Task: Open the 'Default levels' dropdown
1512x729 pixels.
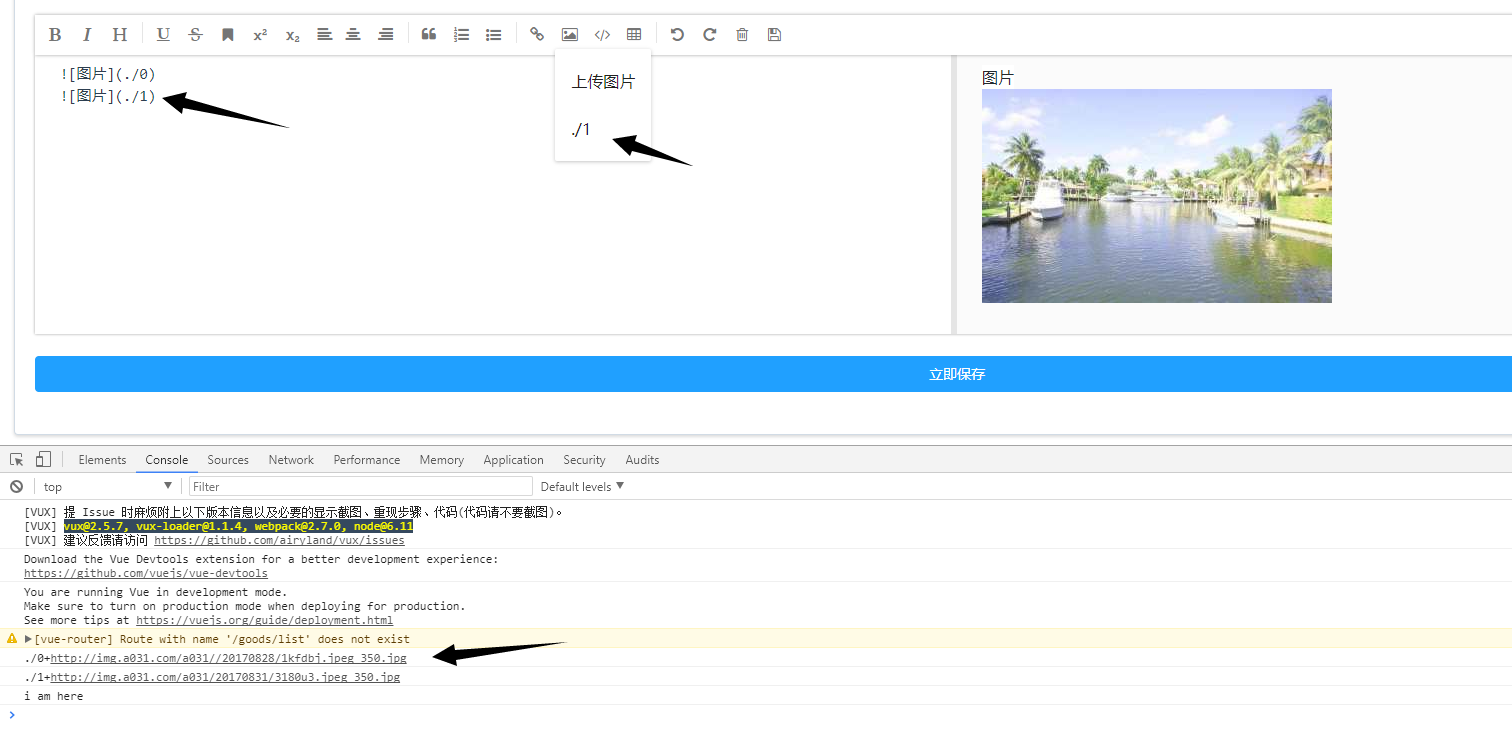Action: point(581,486)
